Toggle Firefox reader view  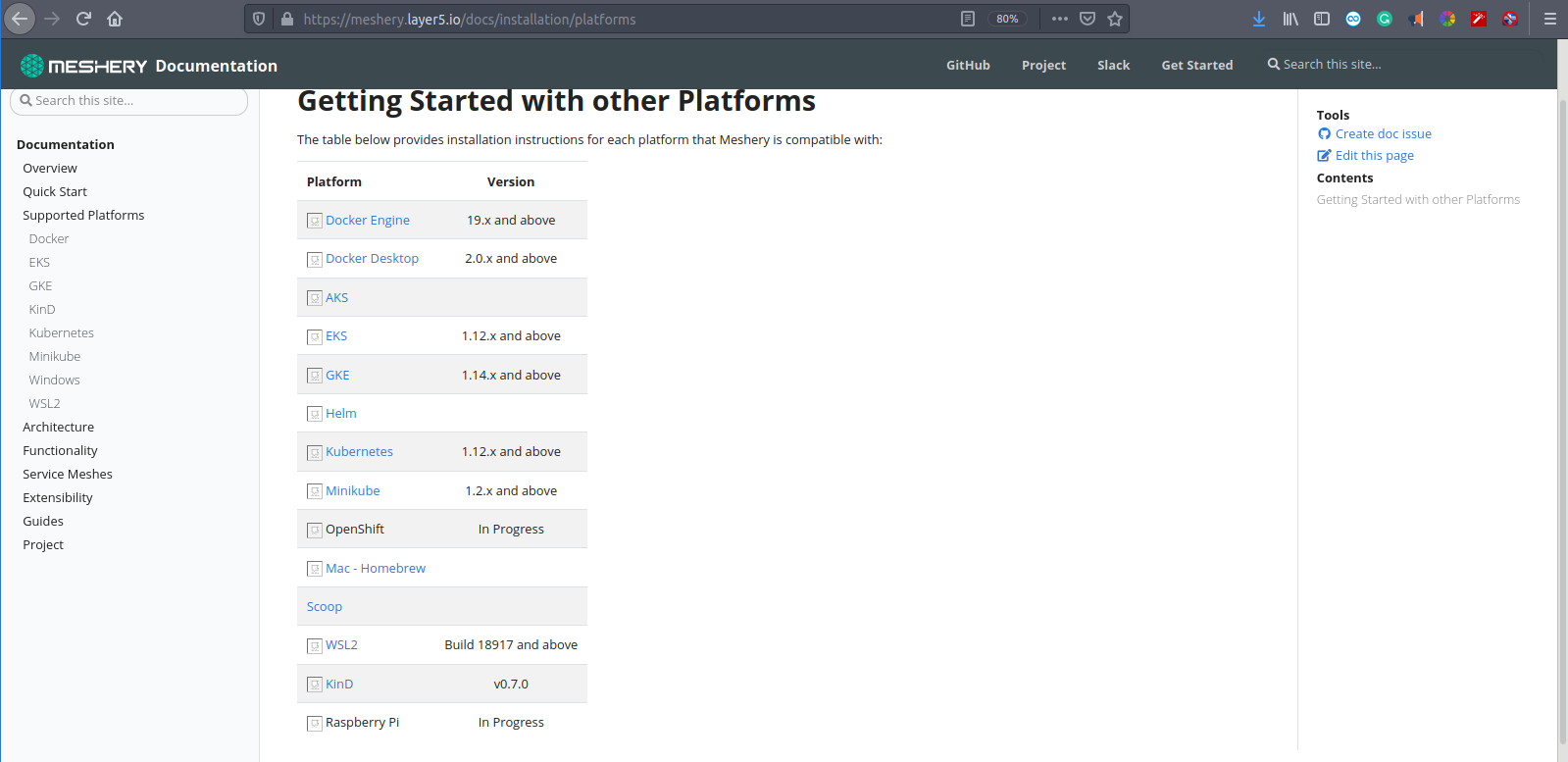968,19
